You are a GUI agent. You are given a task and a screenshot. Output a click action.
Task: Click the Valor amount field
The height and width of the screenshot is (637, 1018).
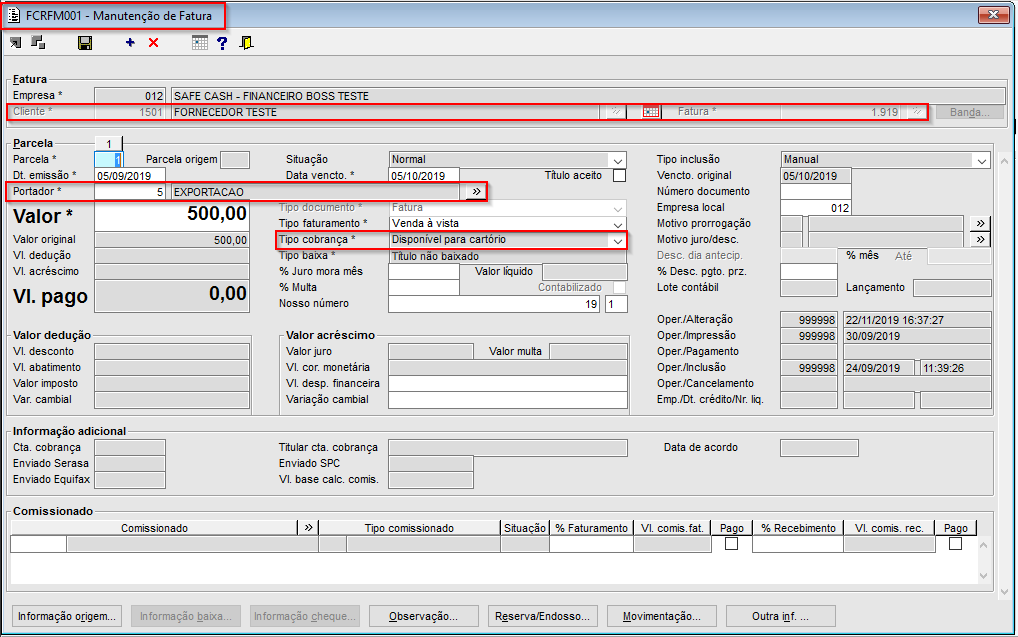pyautogui.click(x=172, y=215)
